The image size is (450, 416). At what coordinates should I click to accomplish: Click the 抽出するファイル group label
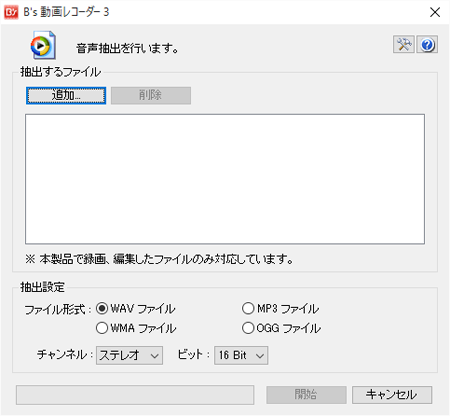coord(60,72)
